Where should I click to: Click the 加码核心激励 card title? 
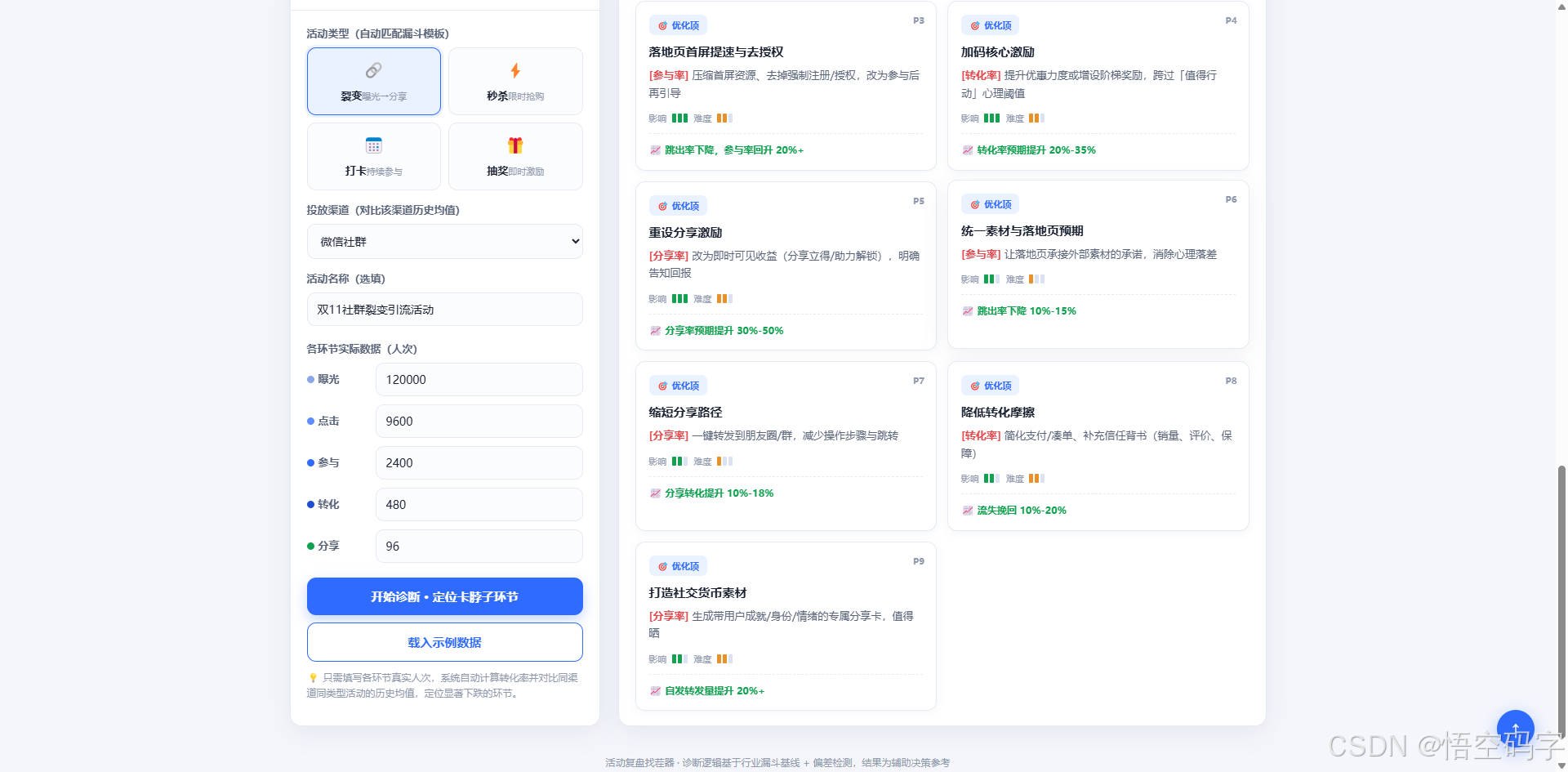(998, 52)
